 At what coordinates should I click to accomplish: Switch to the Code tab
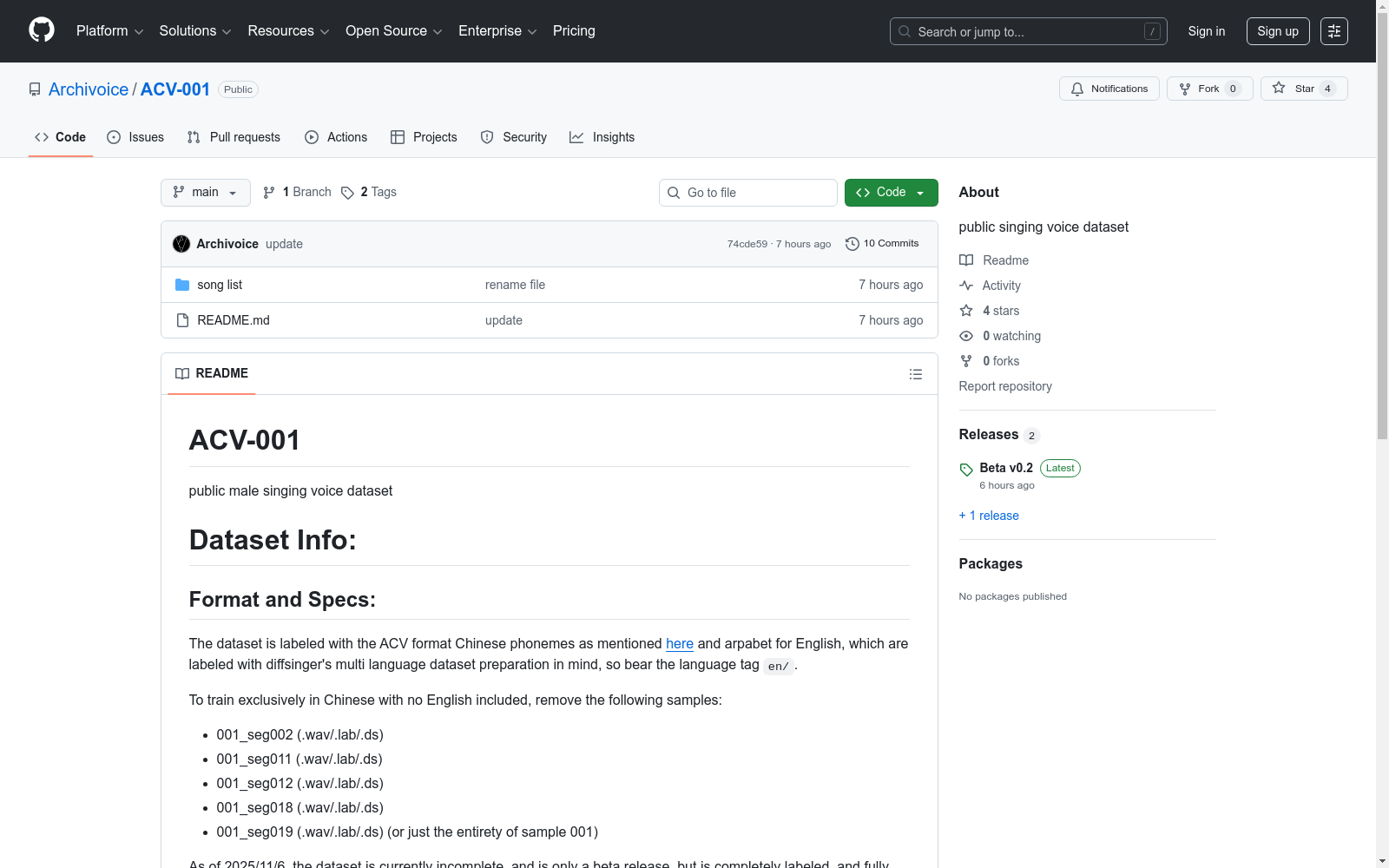pos(61,137)
